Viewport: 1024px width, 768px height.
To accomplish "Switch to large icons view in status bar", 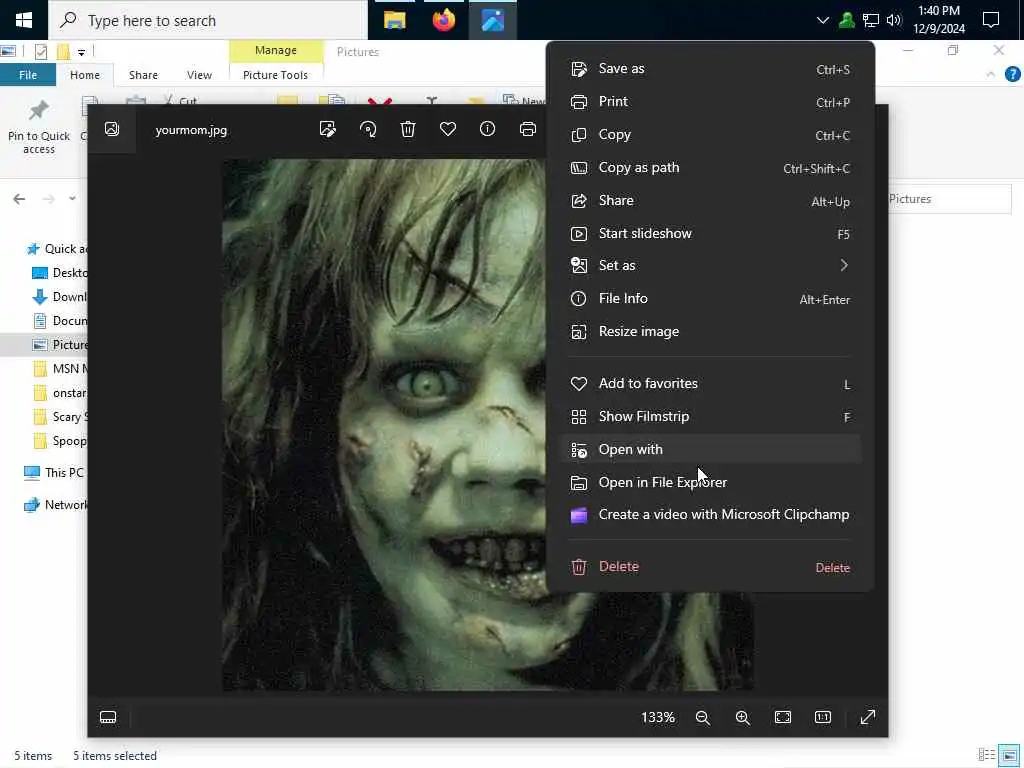I will point(1010,755).
